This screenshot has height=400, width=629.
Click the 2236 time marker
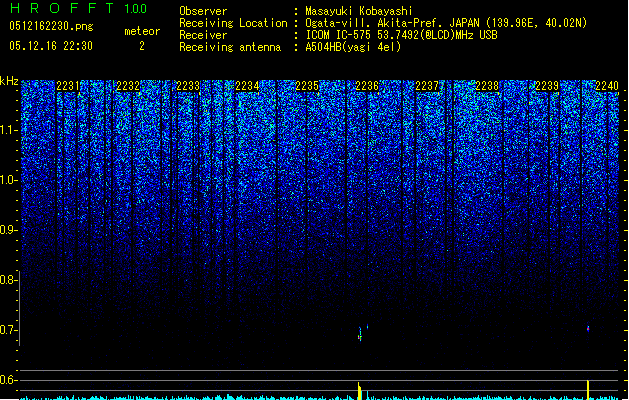[x=367, y=86]
